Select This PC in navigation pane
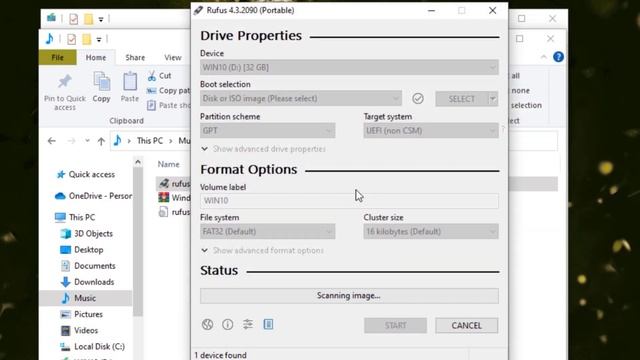This screenshot has height=360, width=640. 75,217
